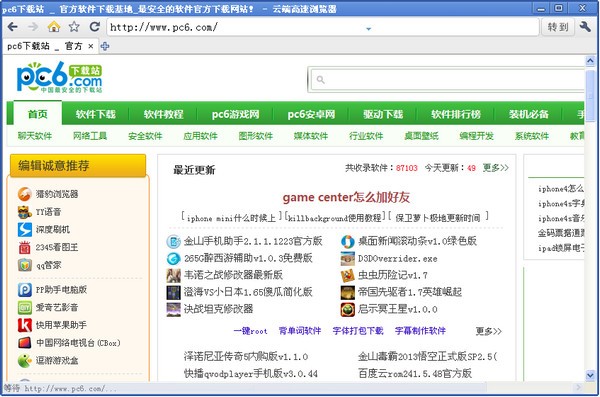This screenshot has height=397, width=600.
Task: Click the 深度刷机 icon
Action: [x=24, y=229]
